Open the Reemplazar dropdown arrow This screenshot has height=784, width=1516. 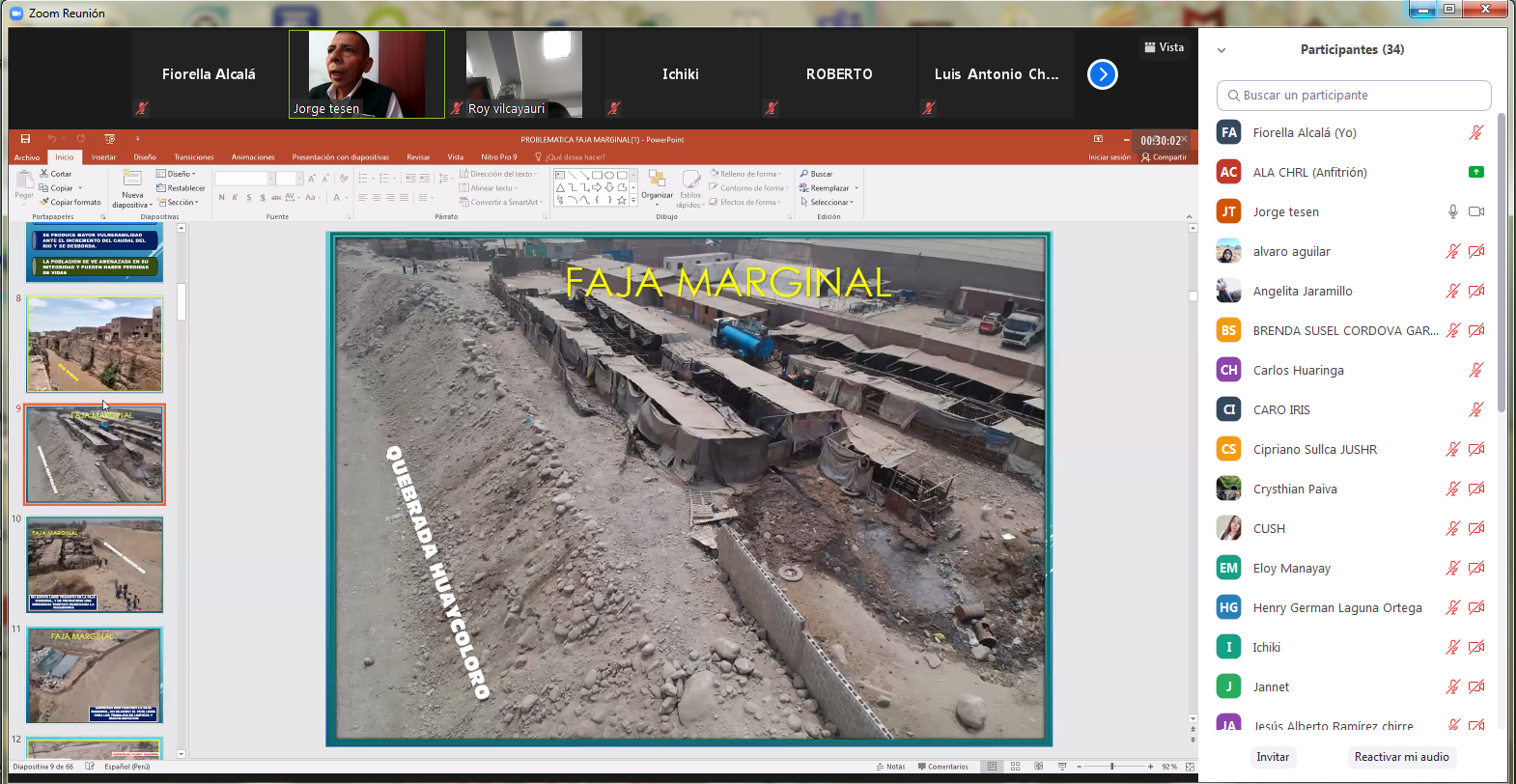856,188
